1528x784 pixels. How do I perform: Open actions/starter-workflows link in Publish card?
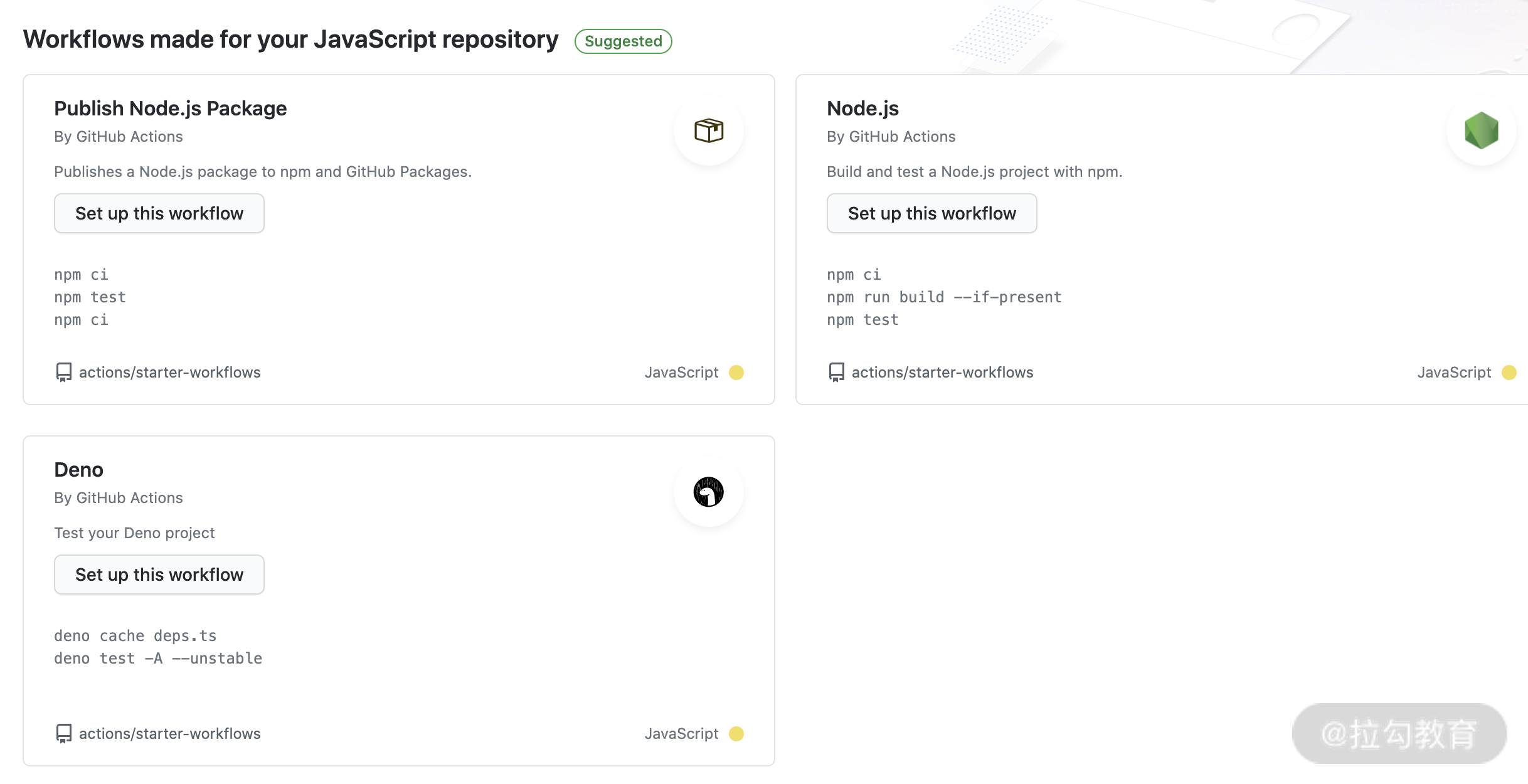point(169,373)
